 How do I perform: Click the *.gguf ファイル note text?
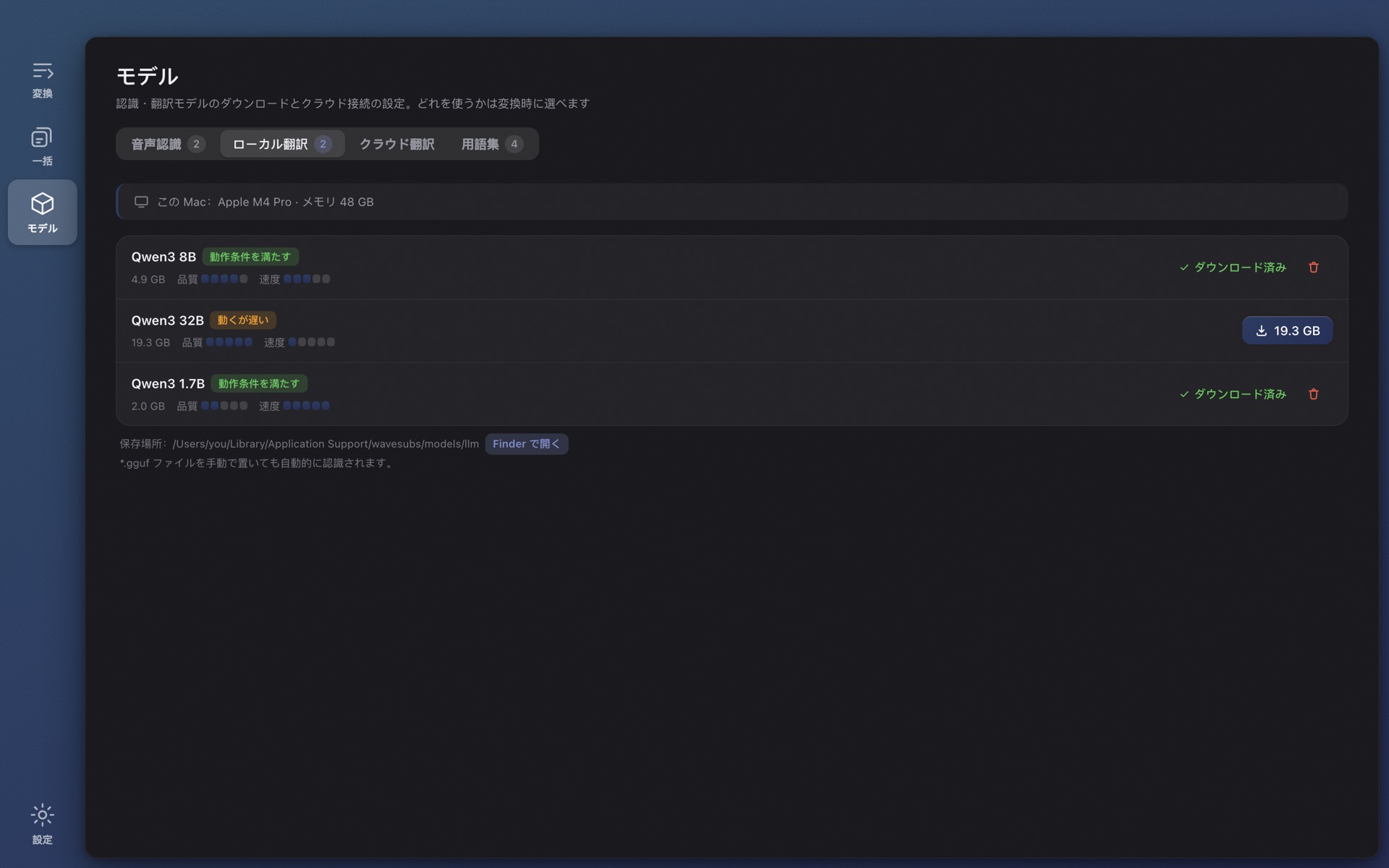coord(258,463)
